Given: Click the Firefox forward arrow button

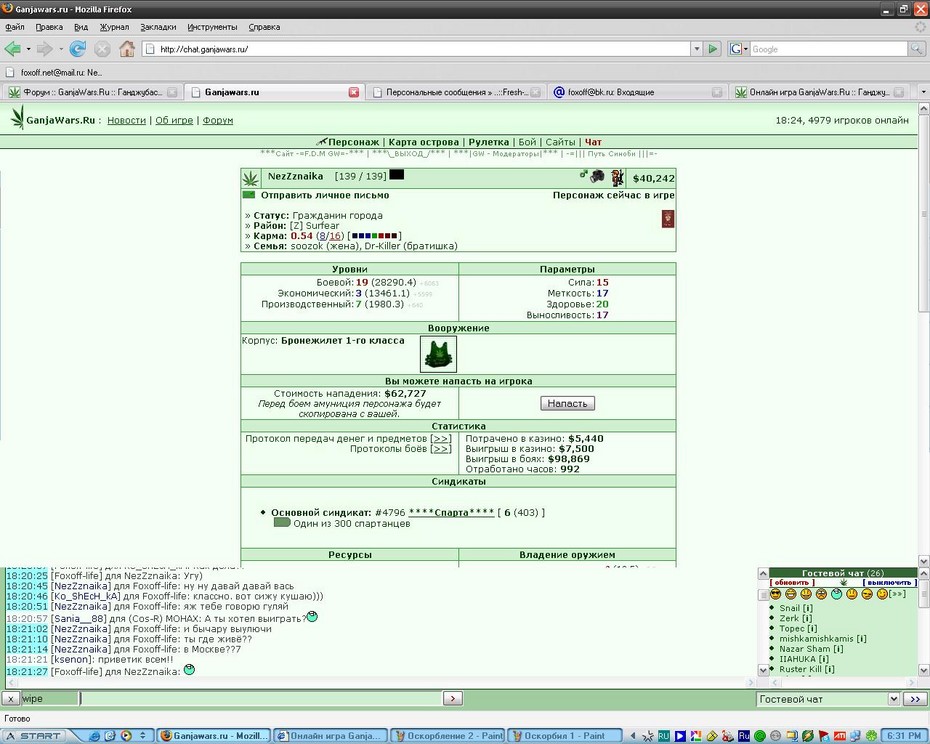Looking at the screenshot, I should (44, 49).
